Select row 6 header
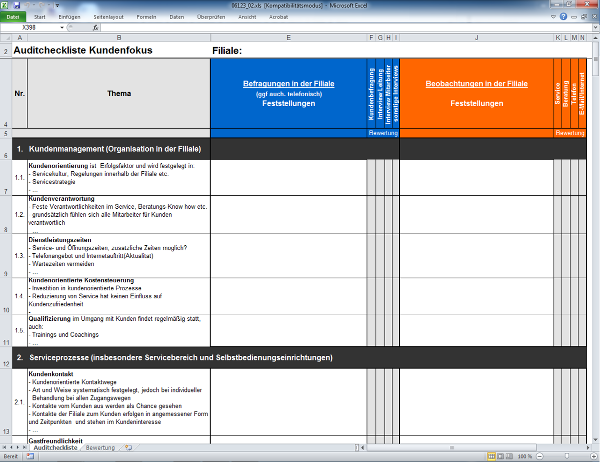The image size is (600, 462). pyautogui.click(x=6, y=149)
